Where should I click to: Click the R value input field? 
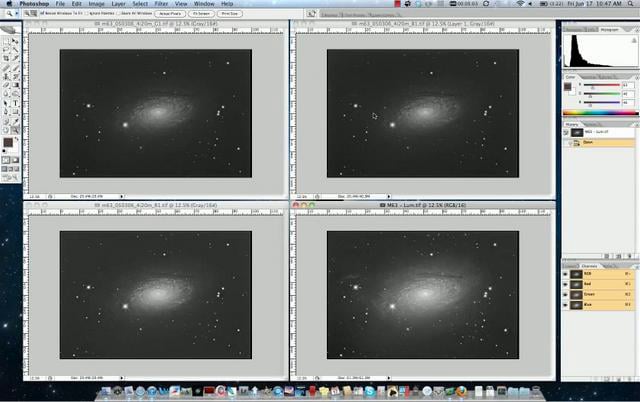pyautogui.click(x=628, y=85)
